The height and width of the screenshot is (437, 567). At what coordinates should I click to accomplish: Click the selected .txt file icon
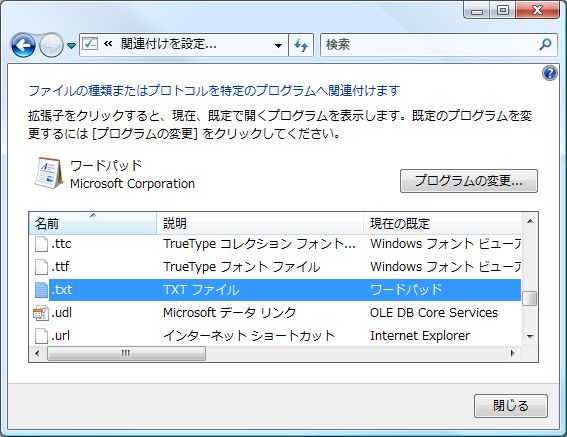[x=41, y=290]
